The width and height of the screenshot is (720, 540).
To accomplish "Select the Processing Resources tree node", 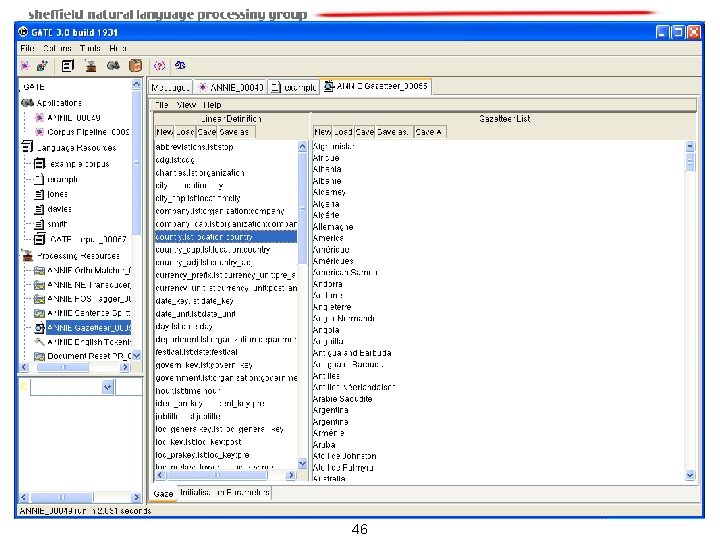I will pos(78,256).
